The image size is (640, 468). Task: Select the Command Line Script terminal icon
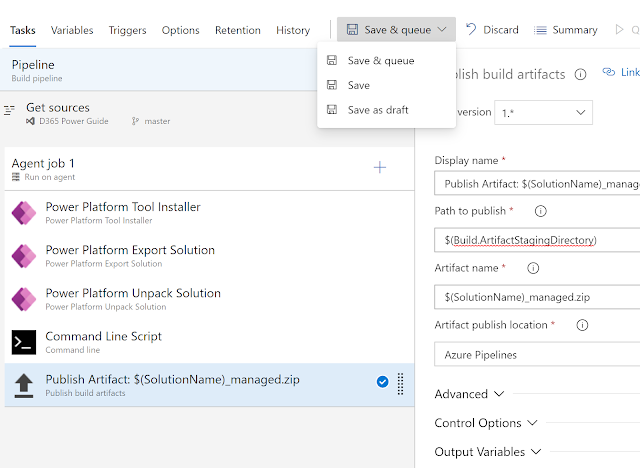23,342
